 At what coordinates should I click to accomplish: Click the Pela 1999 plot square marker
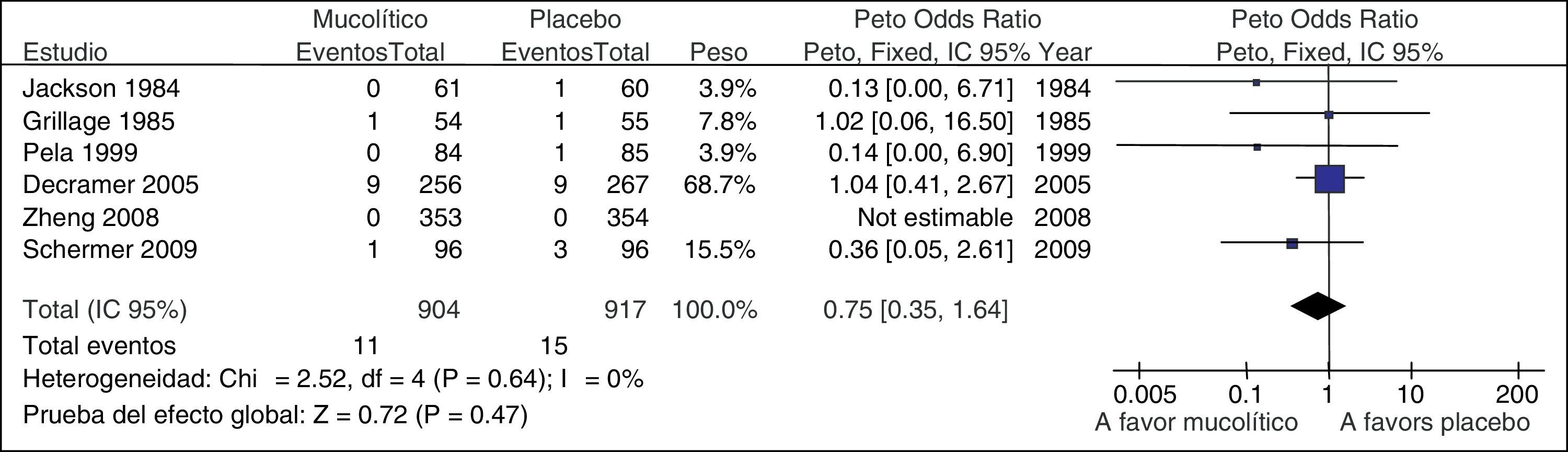[1258, 147]
